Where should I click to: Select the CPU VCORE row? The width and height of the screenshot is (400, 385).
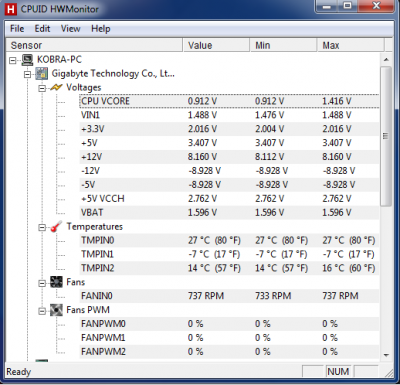click(x=229, y=101)
